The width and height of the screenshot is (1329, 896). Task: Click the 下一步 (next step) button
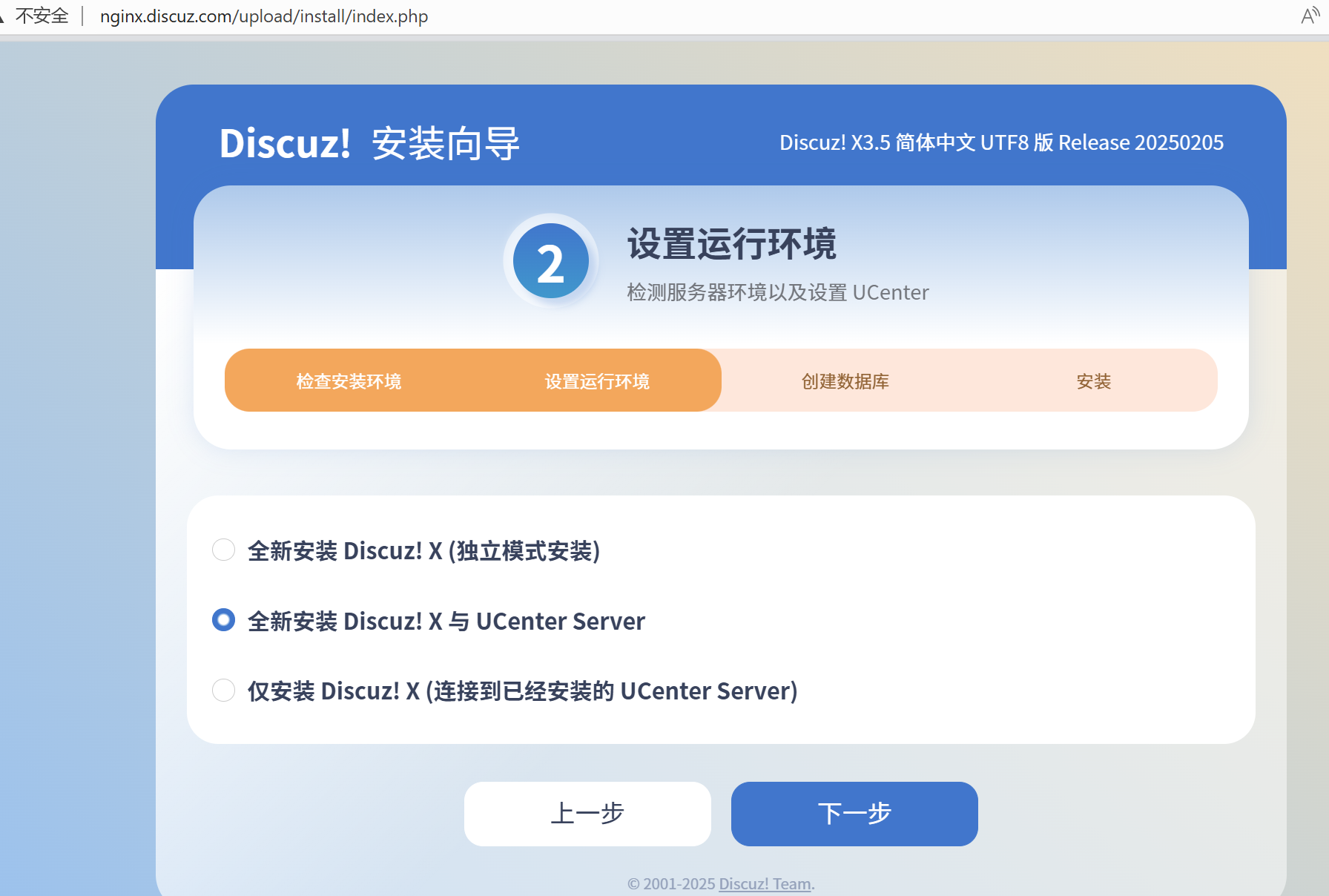point(854,814)
